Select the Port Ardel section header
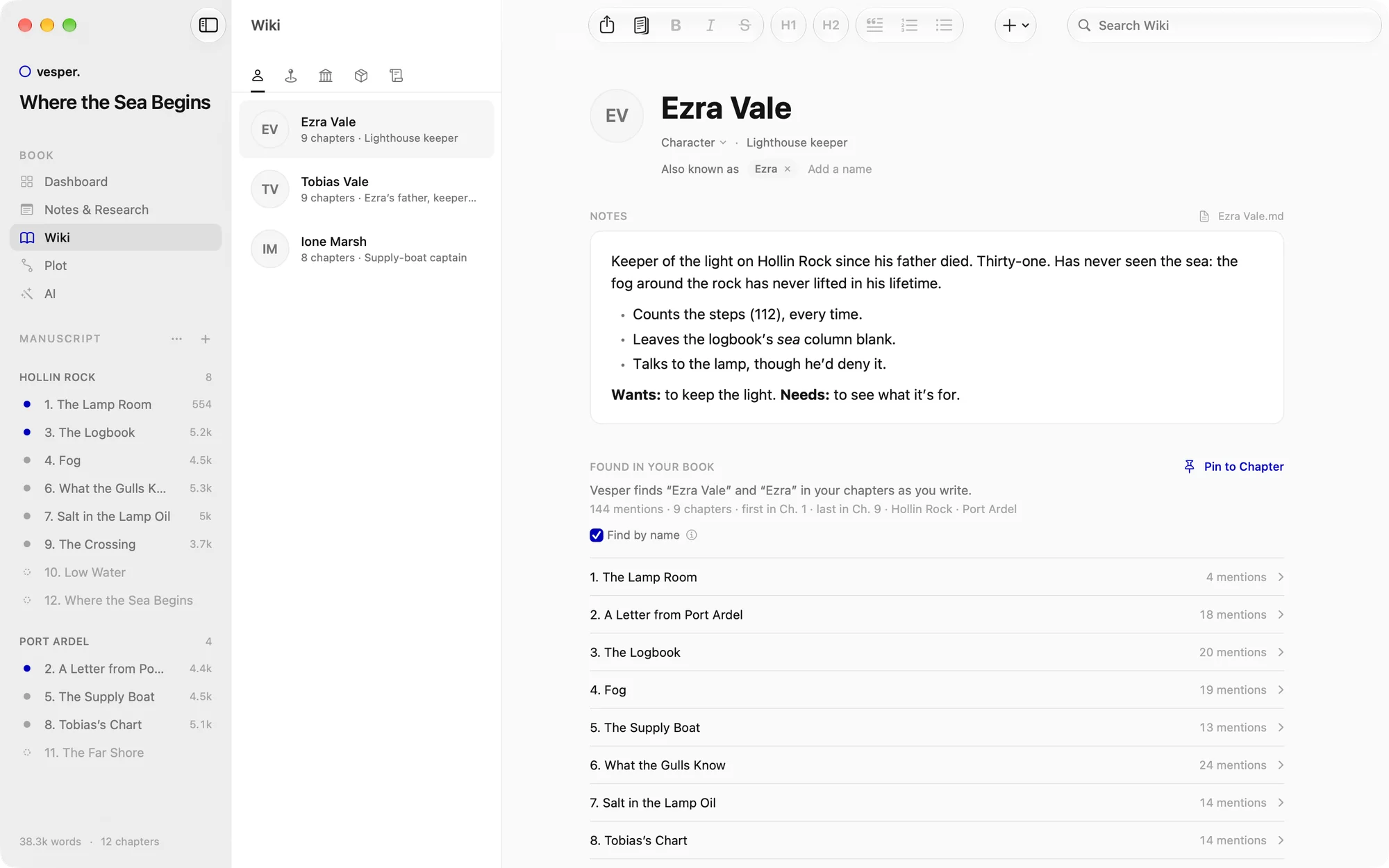 click(54, 642)
